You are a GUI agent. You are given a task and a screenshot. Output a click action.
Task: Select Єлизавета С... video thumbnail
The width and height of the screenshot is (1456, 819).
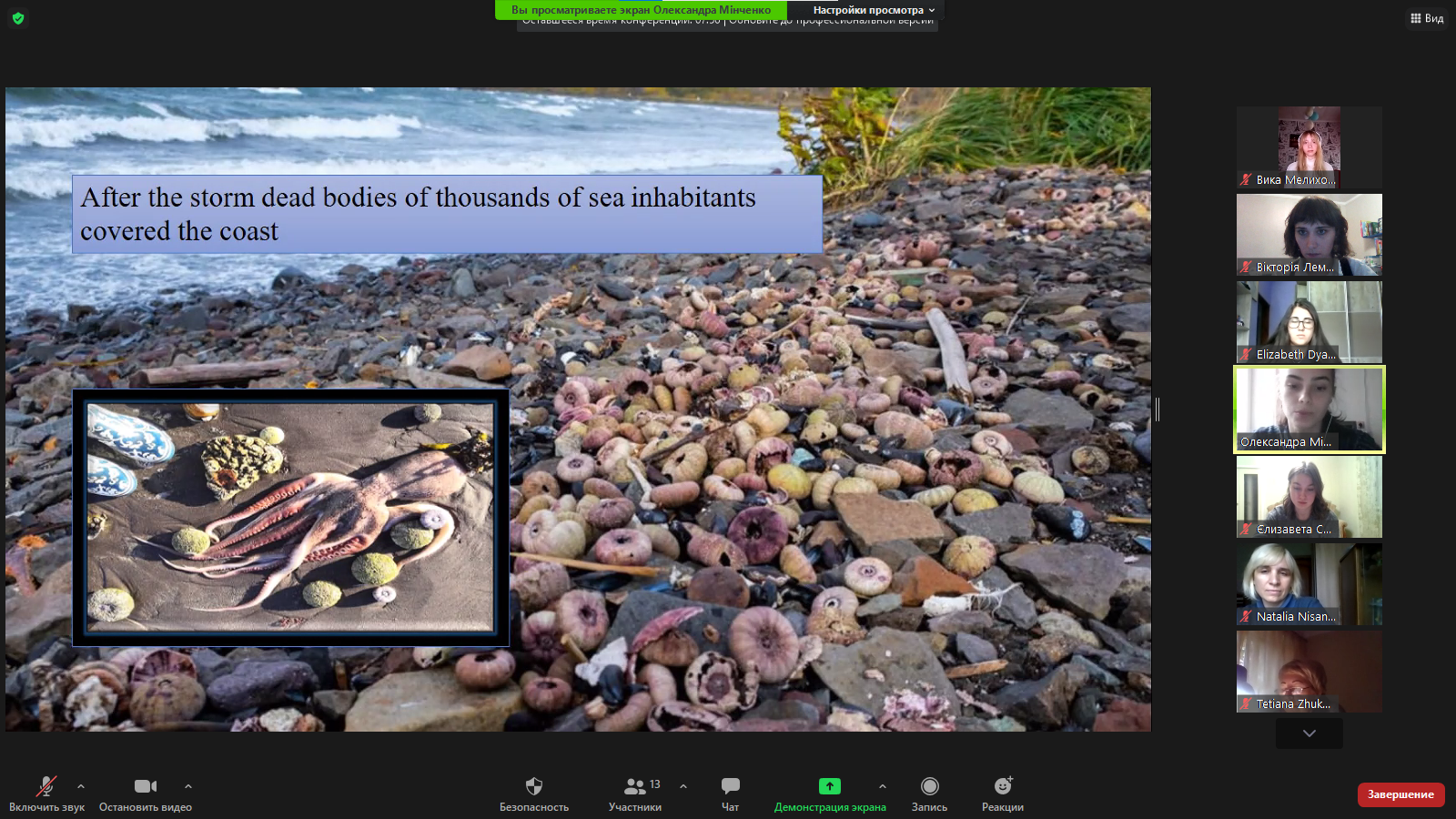[1309, 497]
